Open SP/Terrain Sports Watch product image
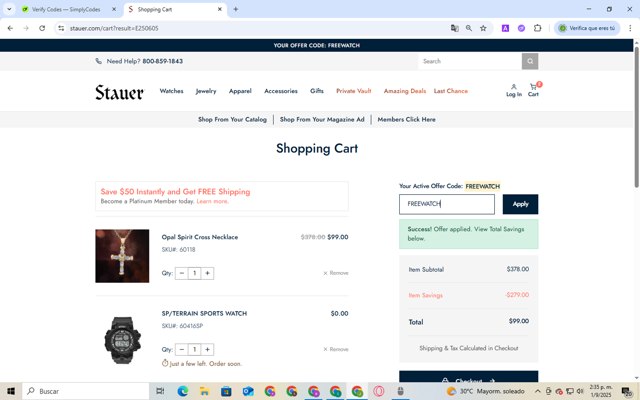Viewport: 640px width, 400px height. pyautogui.click(x=122, y=340)
